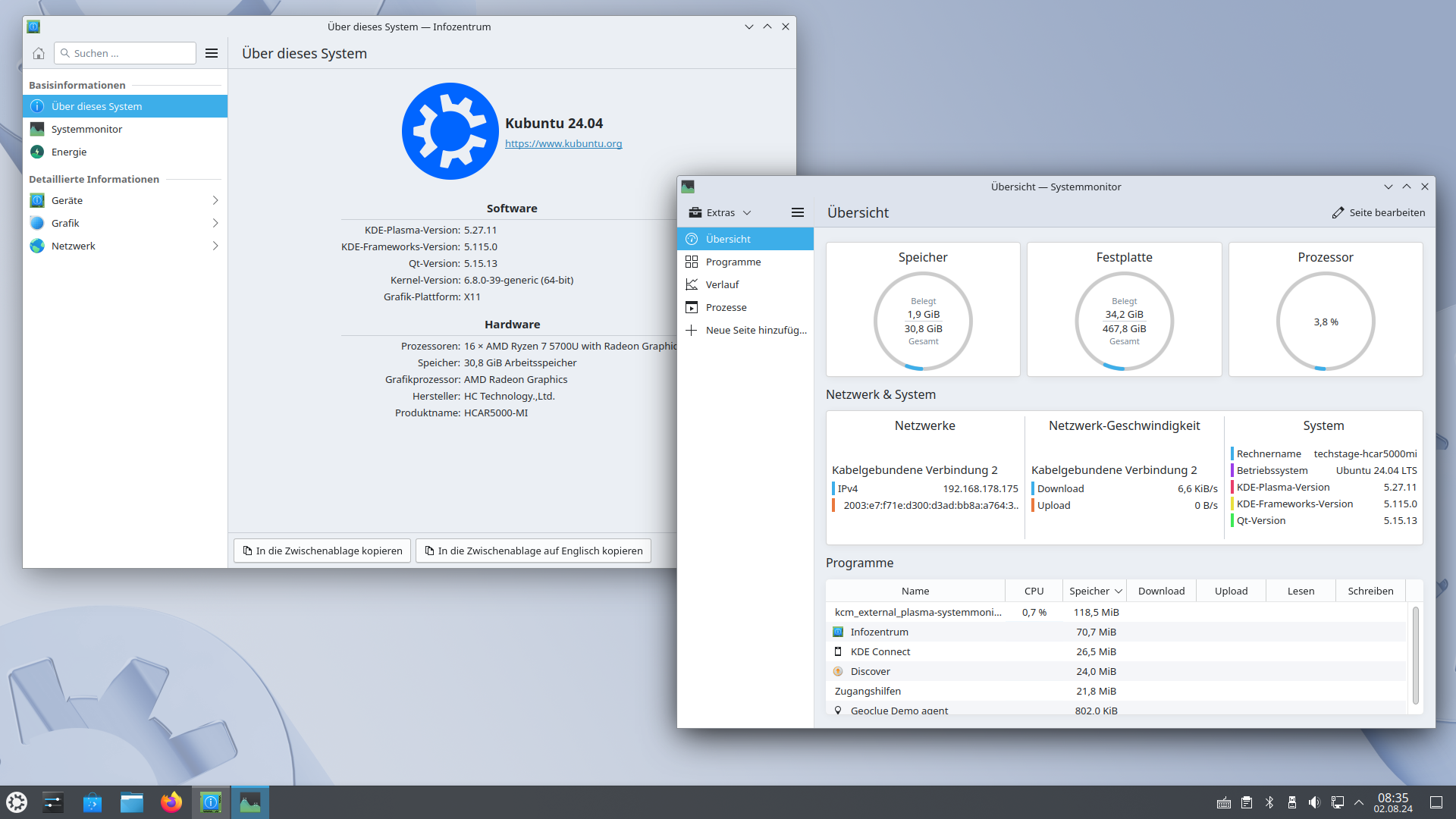Copy system info to clipboard
Image resolution: width=1456 pixels, height=819 pixels.
(x=322, y=551)
